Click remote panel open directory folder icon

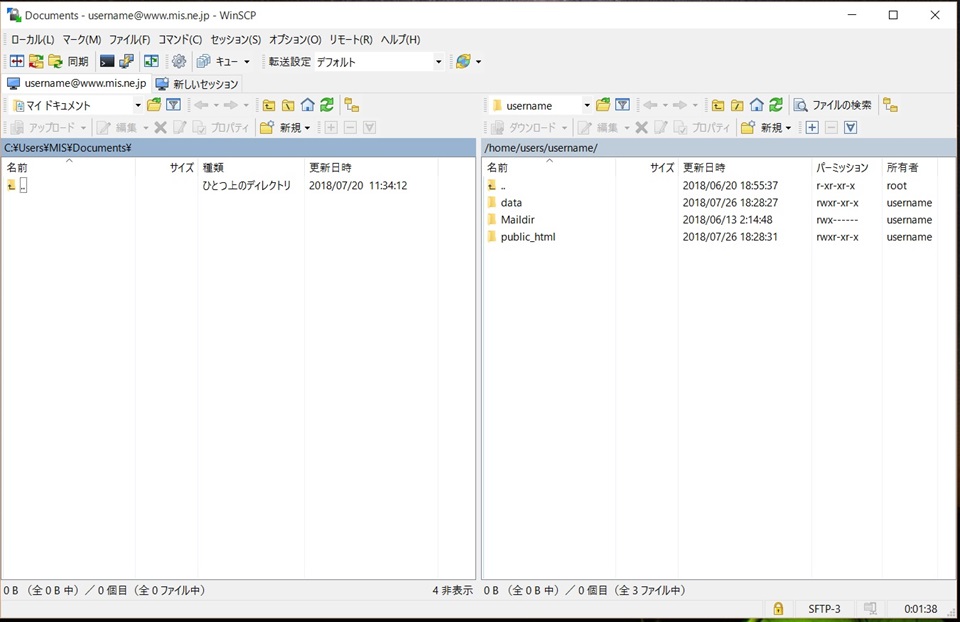(x=603, y=105)
